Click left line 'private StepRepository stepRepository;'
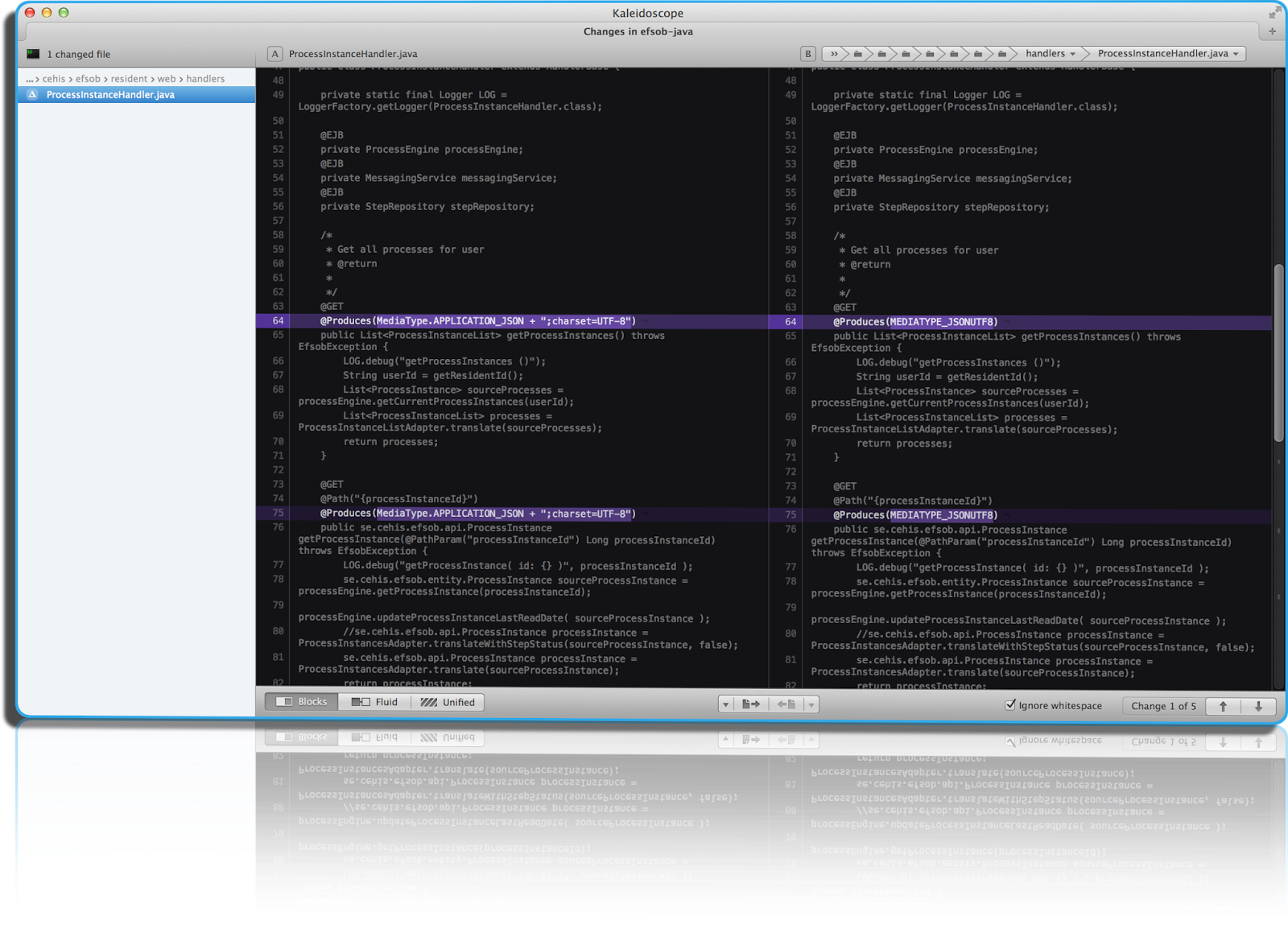The width and height of the screenshot is (1288, 933). tap(427, 207)
